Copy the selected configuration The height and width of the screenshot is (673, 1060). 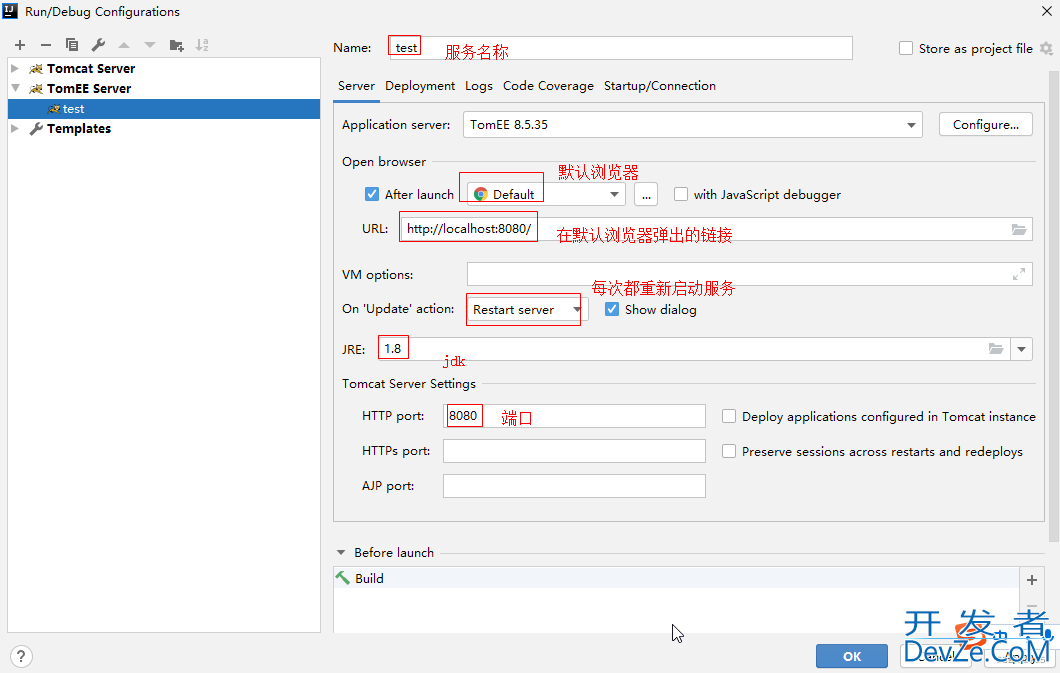point(72,45)
